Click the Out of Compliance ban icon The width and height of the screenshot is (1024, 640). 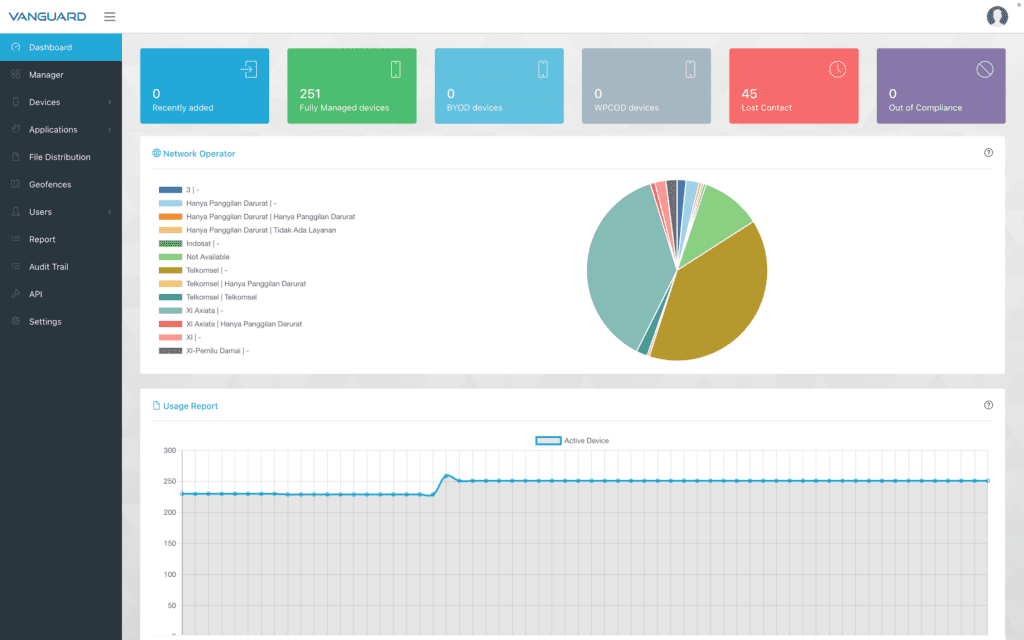click(x=985, y=69)
